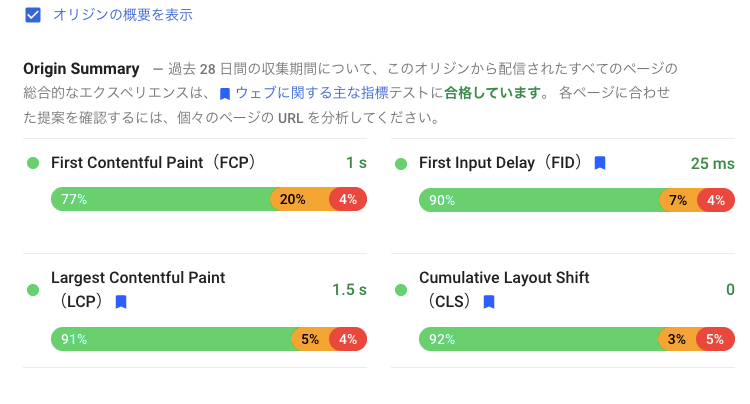Click the 25 ms value for FID
The width and height of the screenshot is (750, 404).
(712, 164)
